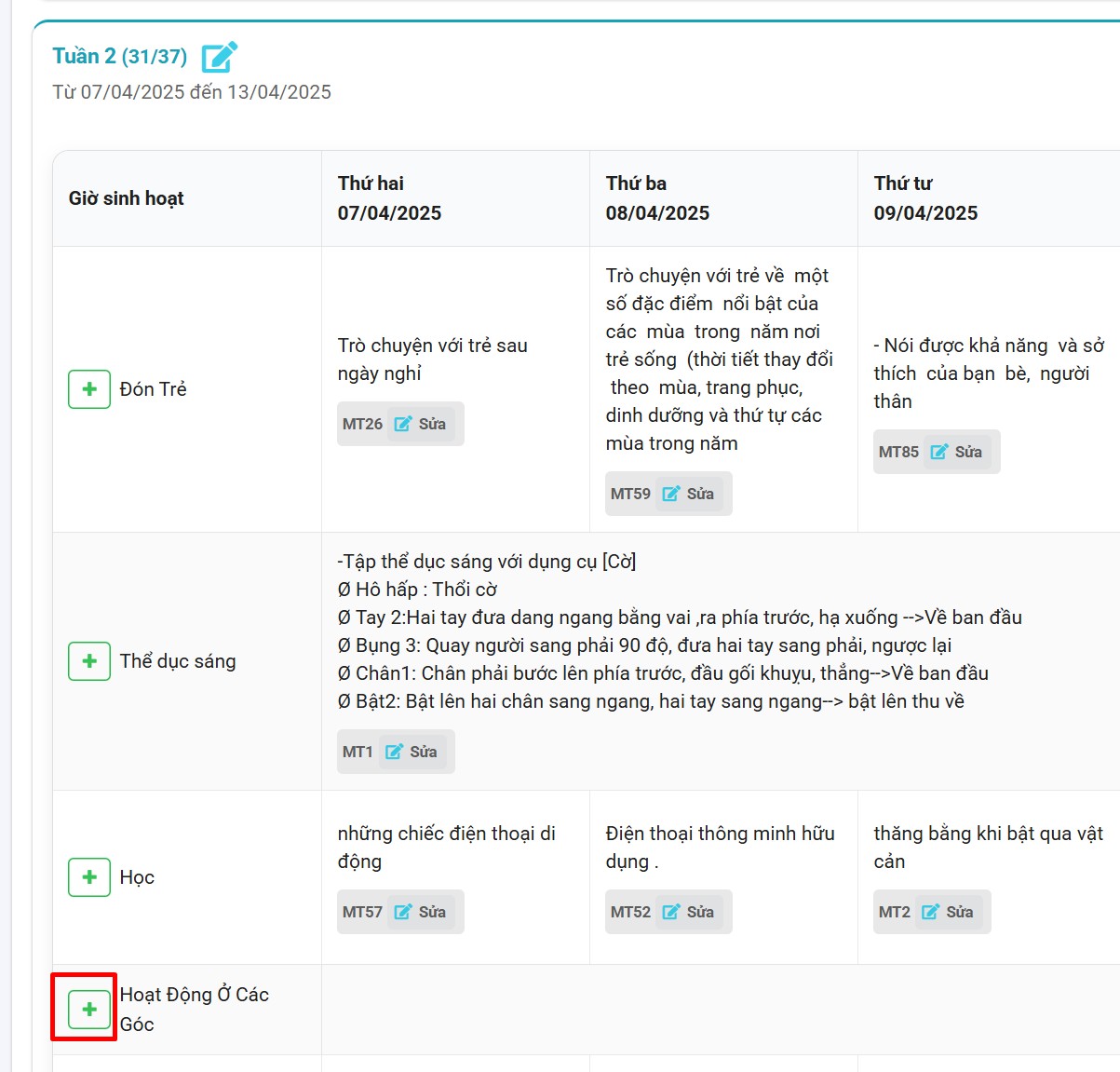This screenshot has width=1120, height=1072.
Task: Click the Giờ sinh hoạt header cell
Action: click(127, 198)
